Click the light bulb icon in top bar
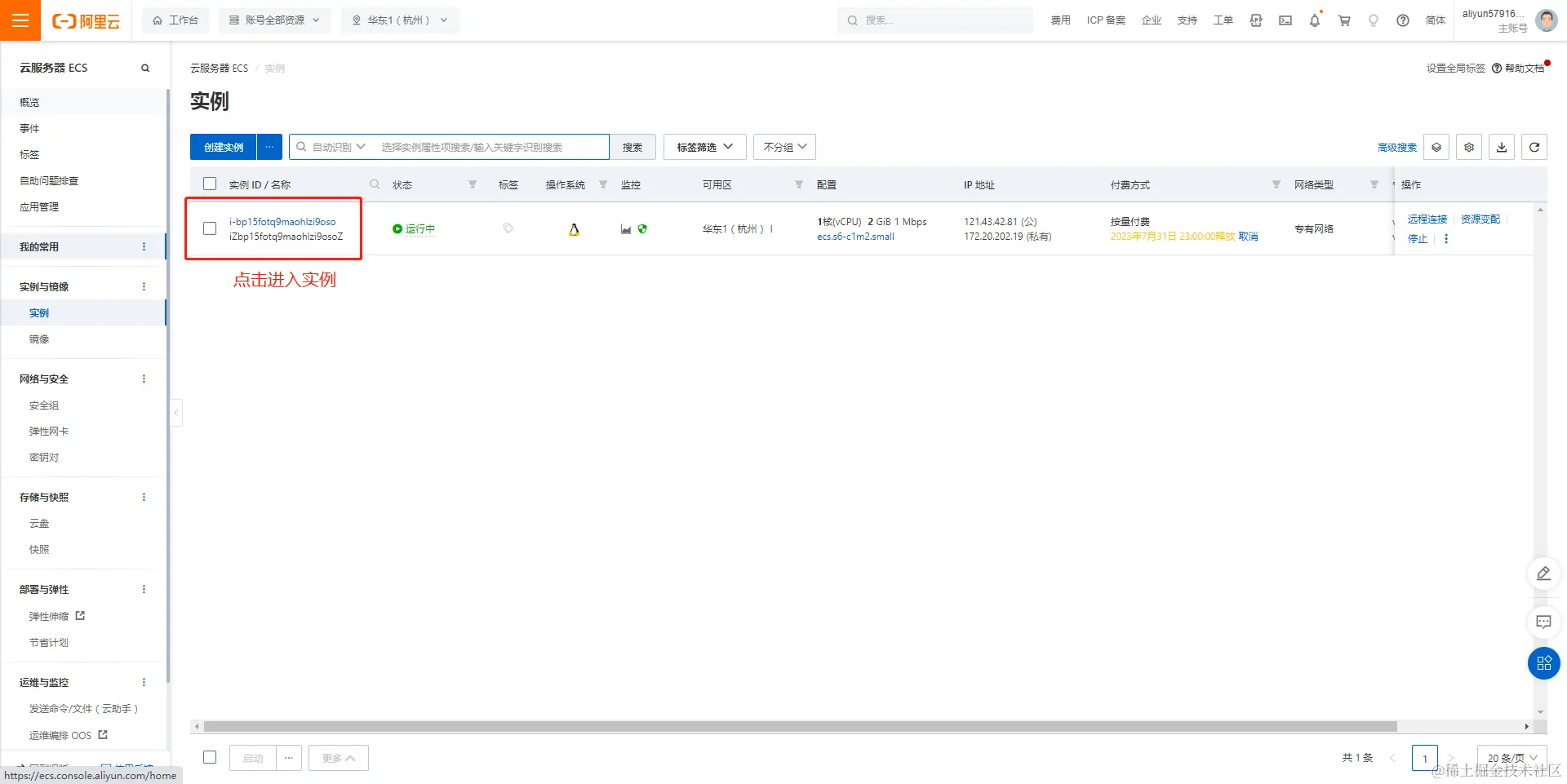The image size is (1567, 784). 1374,20
